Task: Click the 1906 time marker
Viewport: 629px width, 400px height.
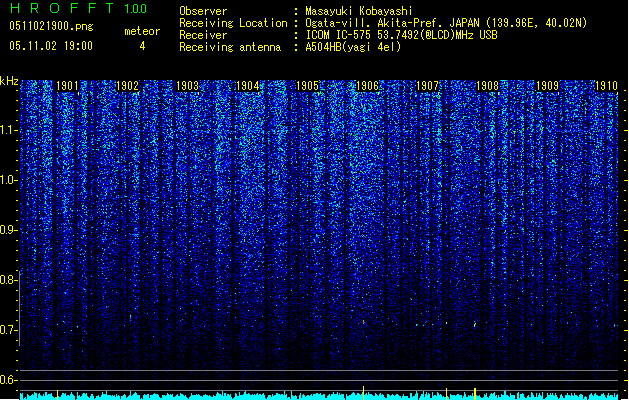Action: (x=367, y=86)
